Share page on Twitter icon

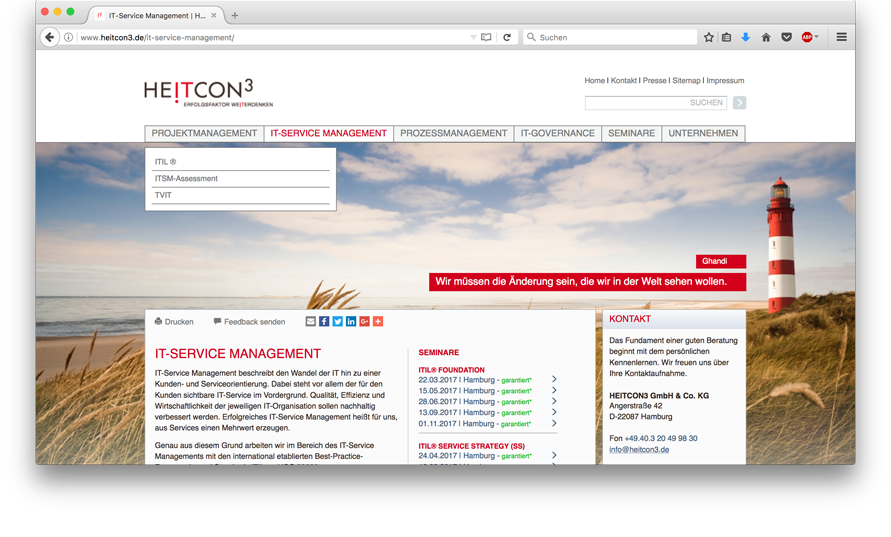click(338, 322)
